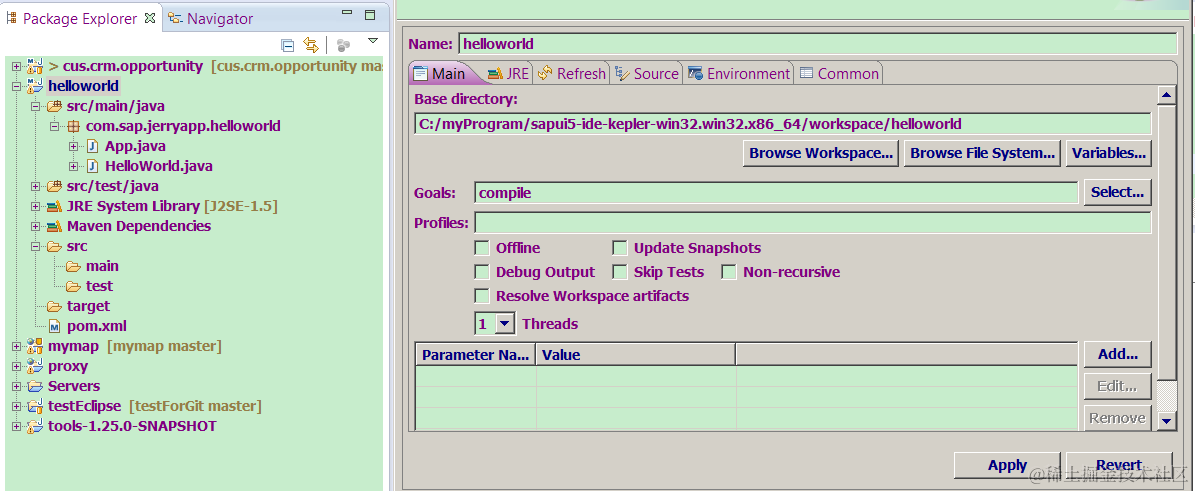Click the target folder icon
1195x491 pixels.
coord(54,306)
